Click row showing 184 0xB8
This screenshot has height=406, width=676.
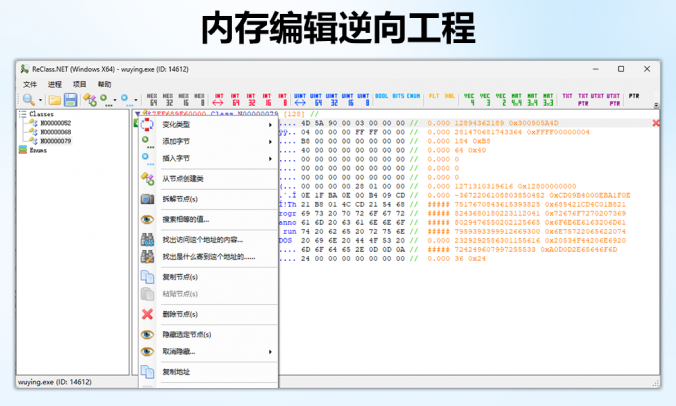[x=468, y=141]
